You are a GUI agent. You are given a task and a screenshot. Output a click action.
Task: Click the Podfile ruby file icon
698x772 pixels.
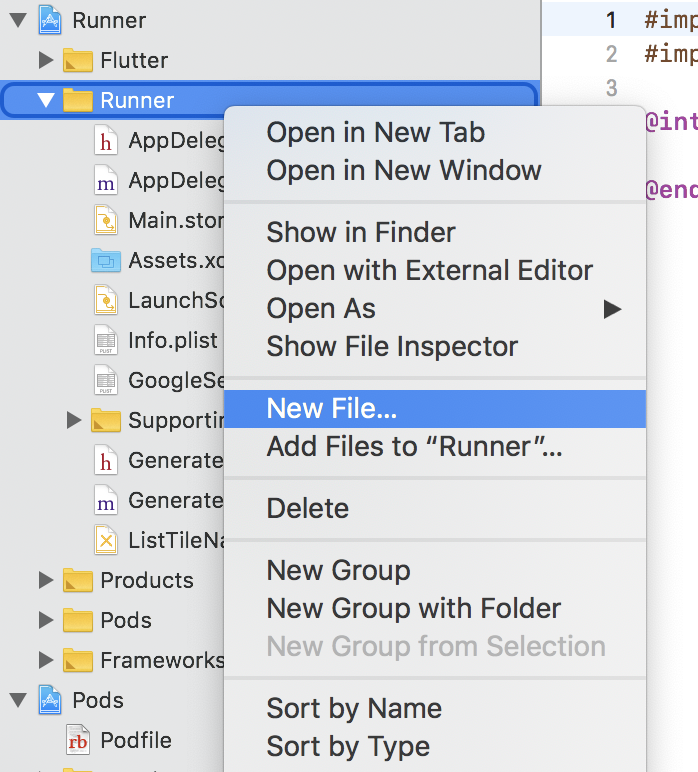tap(77, 741)
